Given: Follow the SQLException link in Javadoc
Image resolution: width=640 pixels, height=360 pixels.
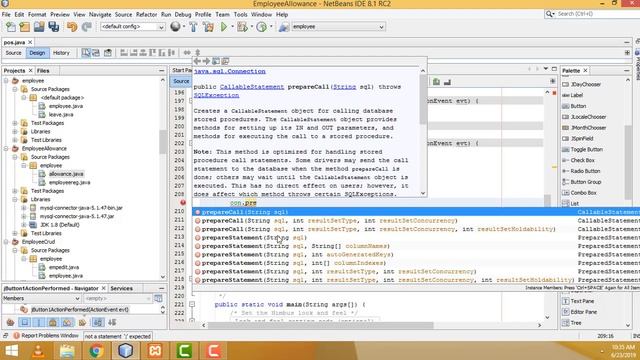Looking at the screenshot, I should (216, 95).
